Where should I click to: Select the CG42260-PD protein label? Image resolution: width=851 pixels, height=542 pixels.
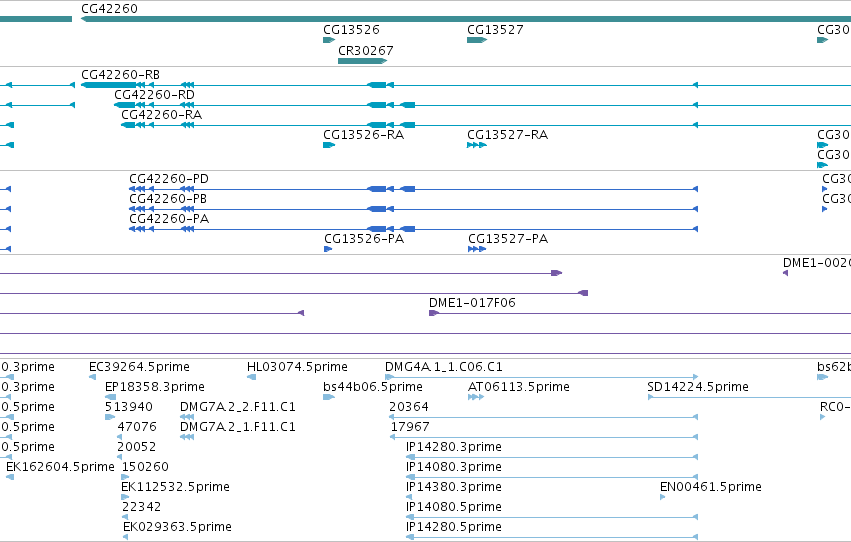169,179
